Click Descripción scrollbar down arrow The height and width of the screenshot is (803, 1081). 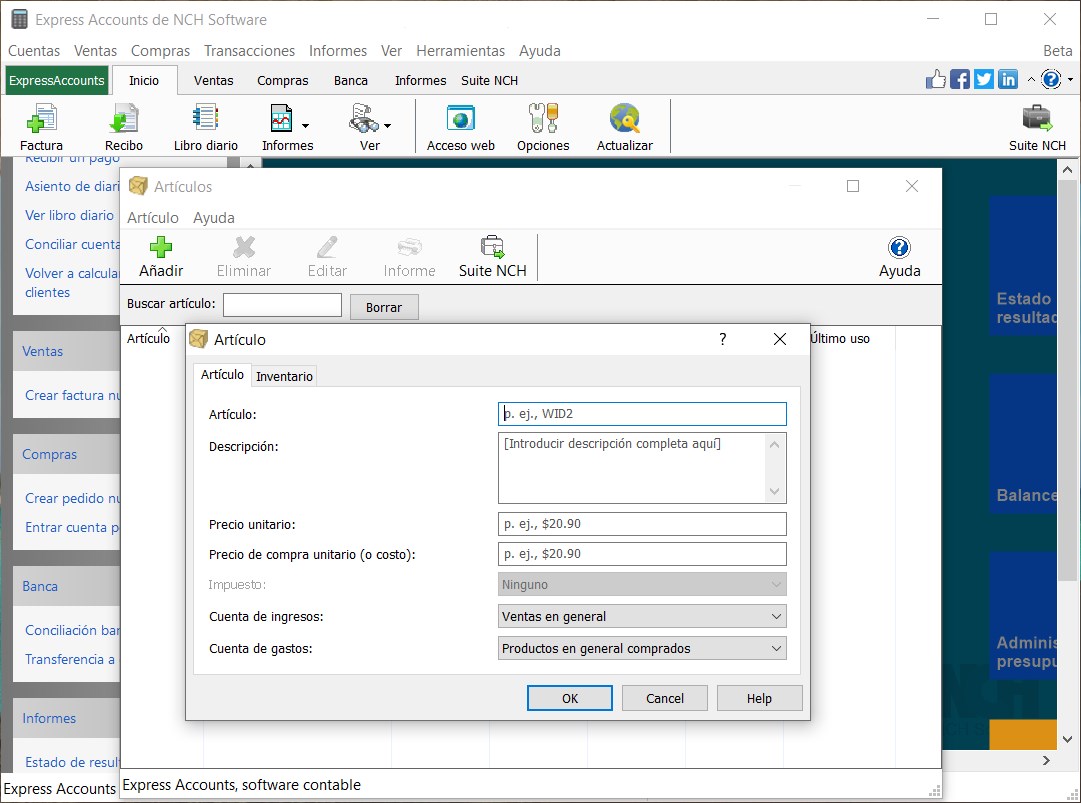tap(775, 491)
